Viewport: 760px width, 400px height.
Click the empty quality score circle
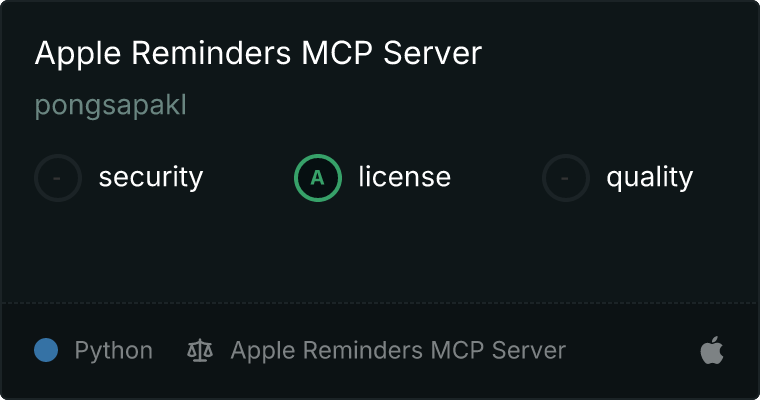(566, 178)
